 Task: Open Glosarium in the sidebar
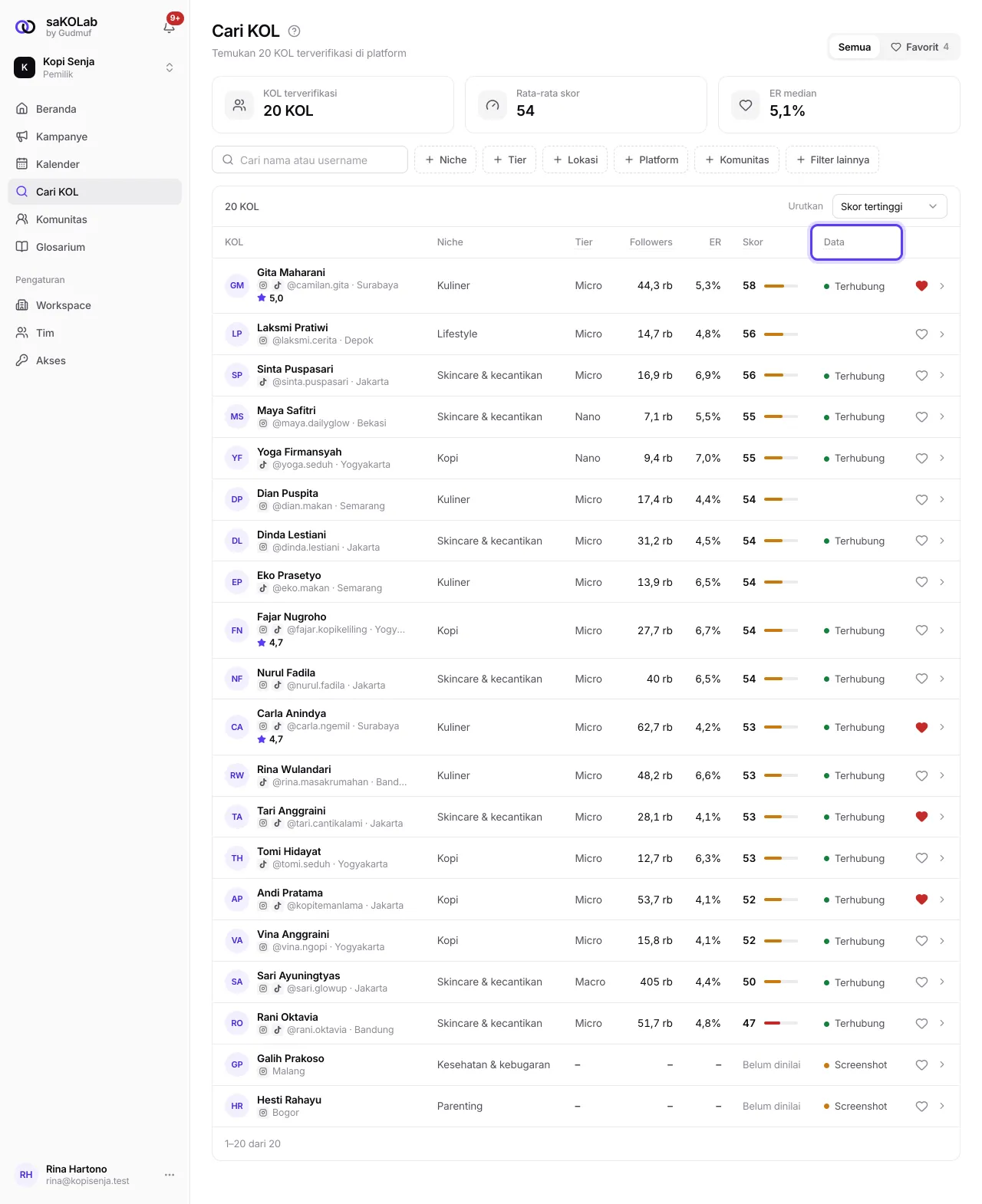coord(94,247)
